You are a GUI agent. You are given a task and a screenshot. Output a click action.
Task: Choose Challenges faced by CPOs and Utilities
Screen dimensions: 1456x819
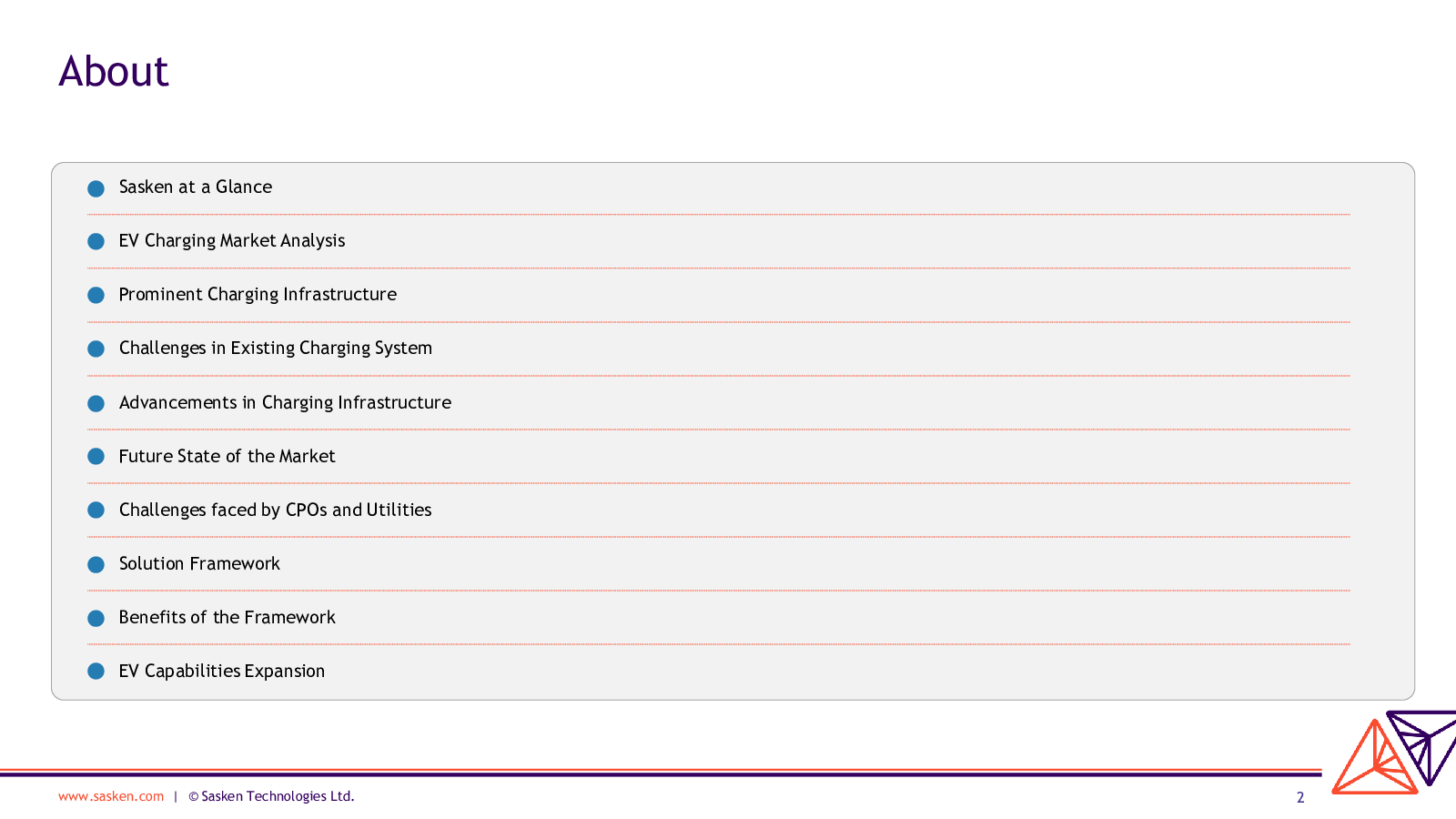pos(275,510)
